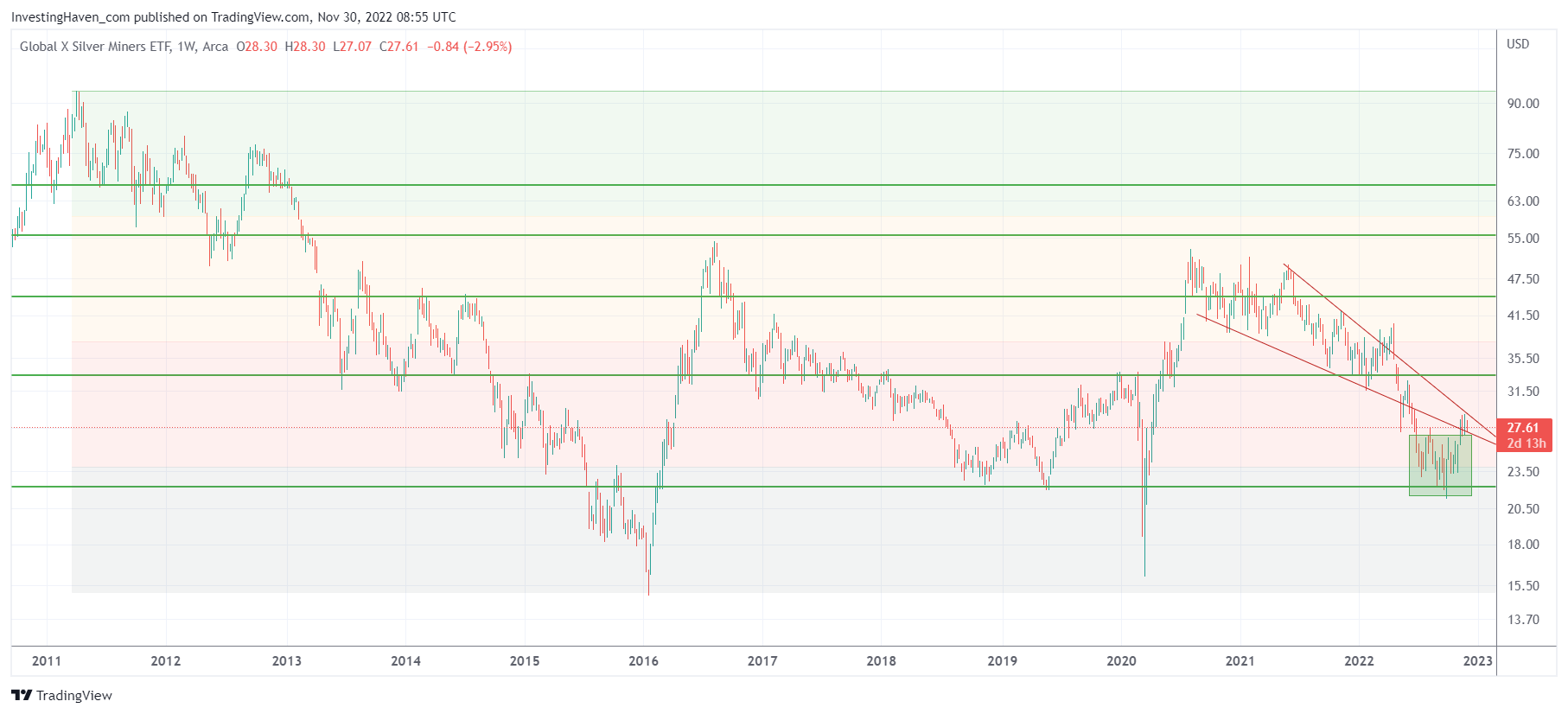Click the USD currency label
The image size is (1568, 714).
(x=1518, y=44)
